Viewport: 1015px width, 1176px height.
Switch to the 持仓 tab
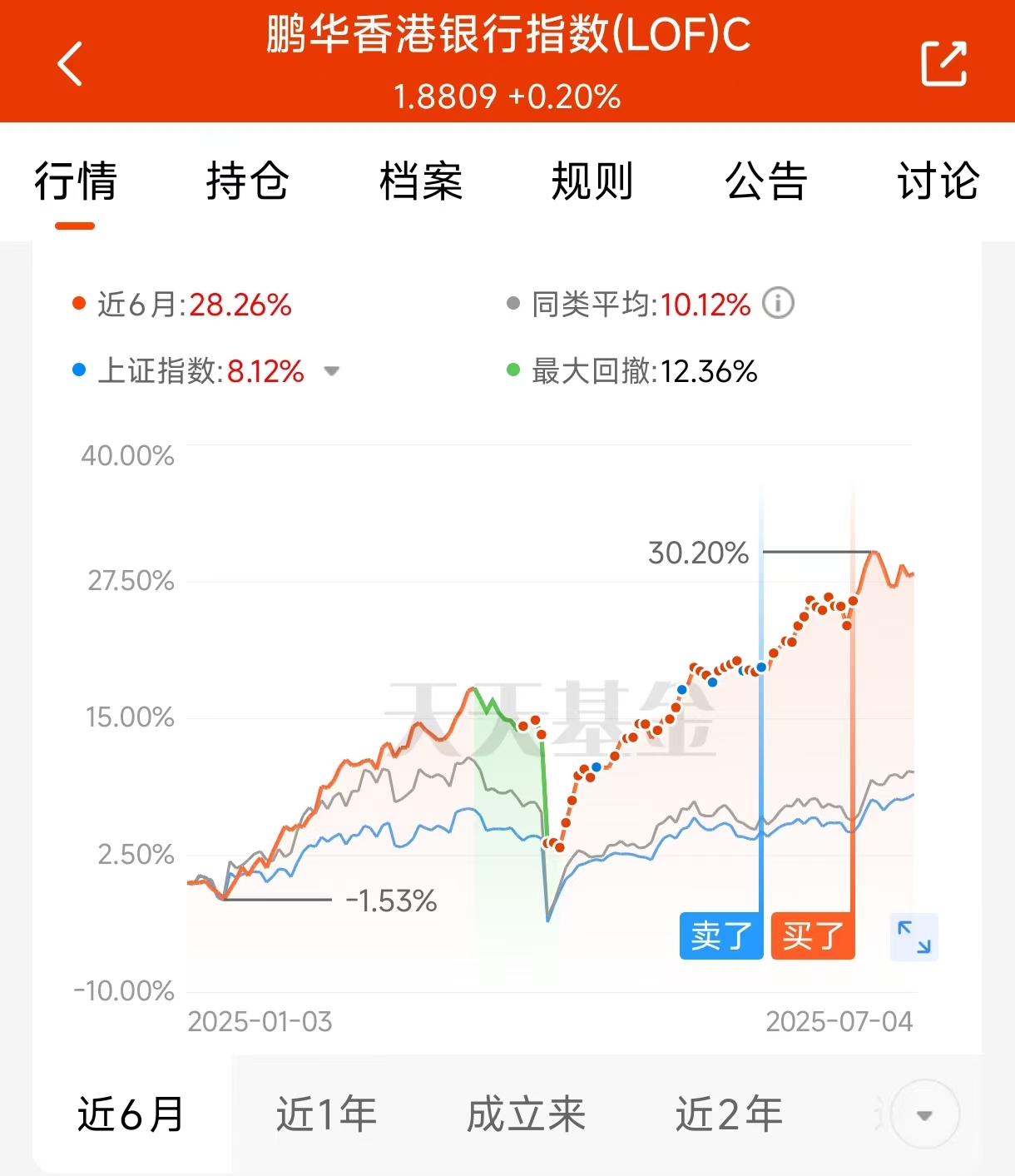[247, 181]
